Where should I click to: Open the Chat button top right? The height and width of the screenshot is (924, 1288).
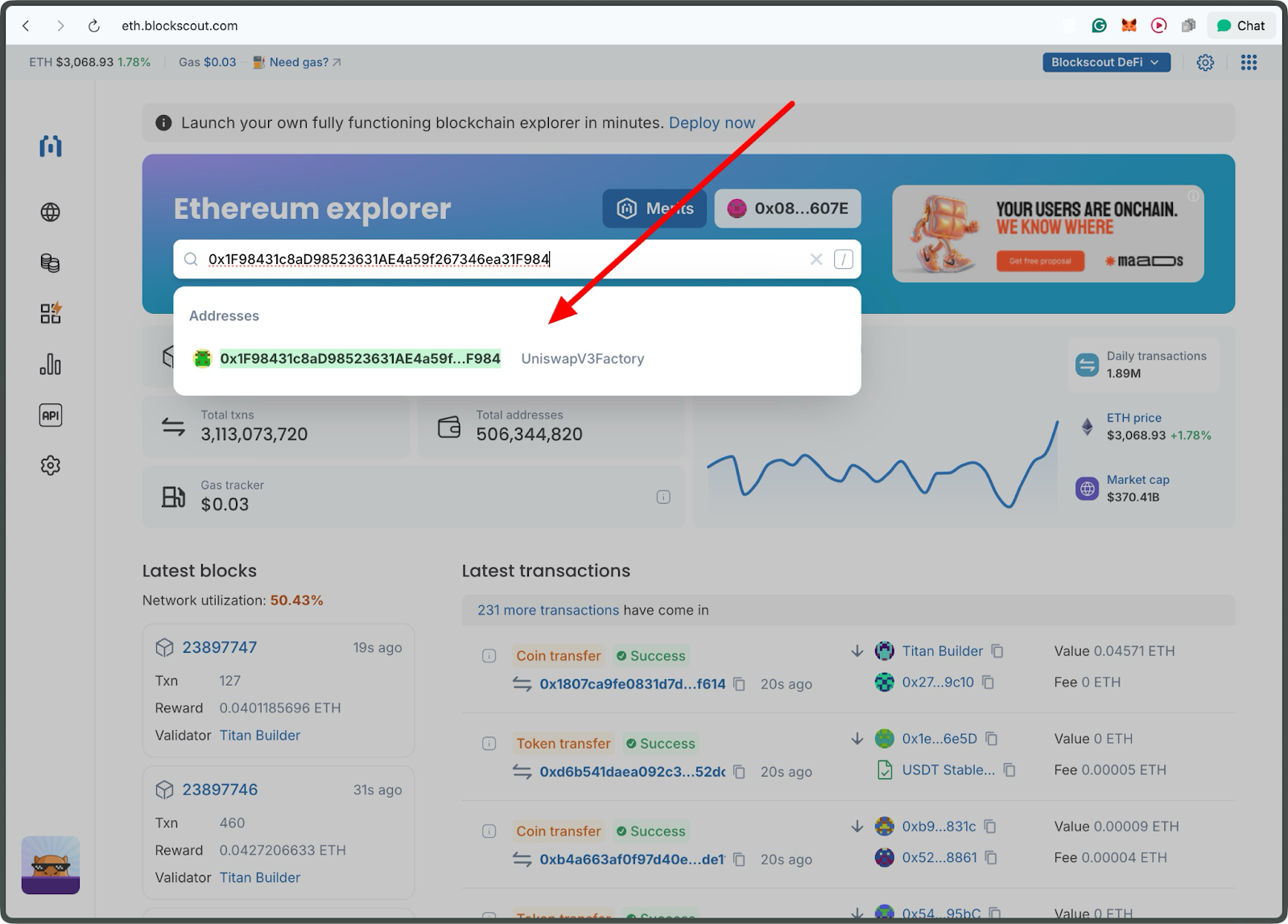pyautogui.click(x=1241, y=25)
